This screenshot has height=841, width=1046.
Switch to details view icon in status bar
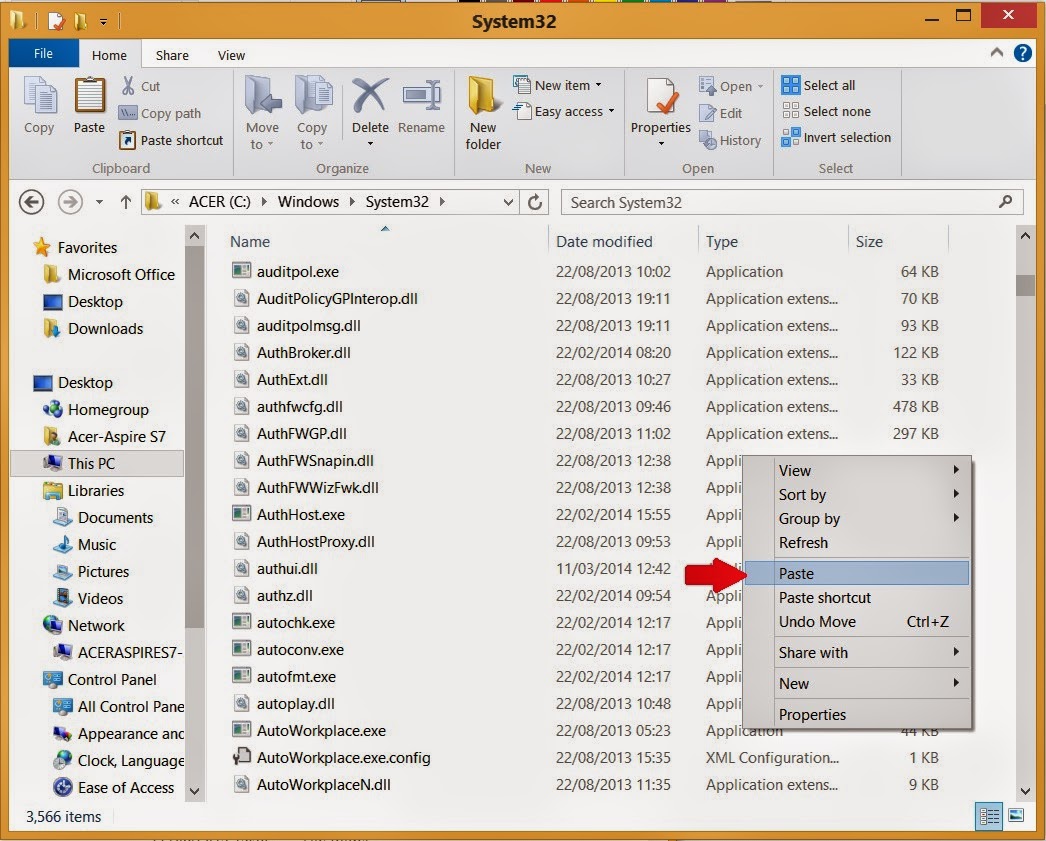(989, 816)
